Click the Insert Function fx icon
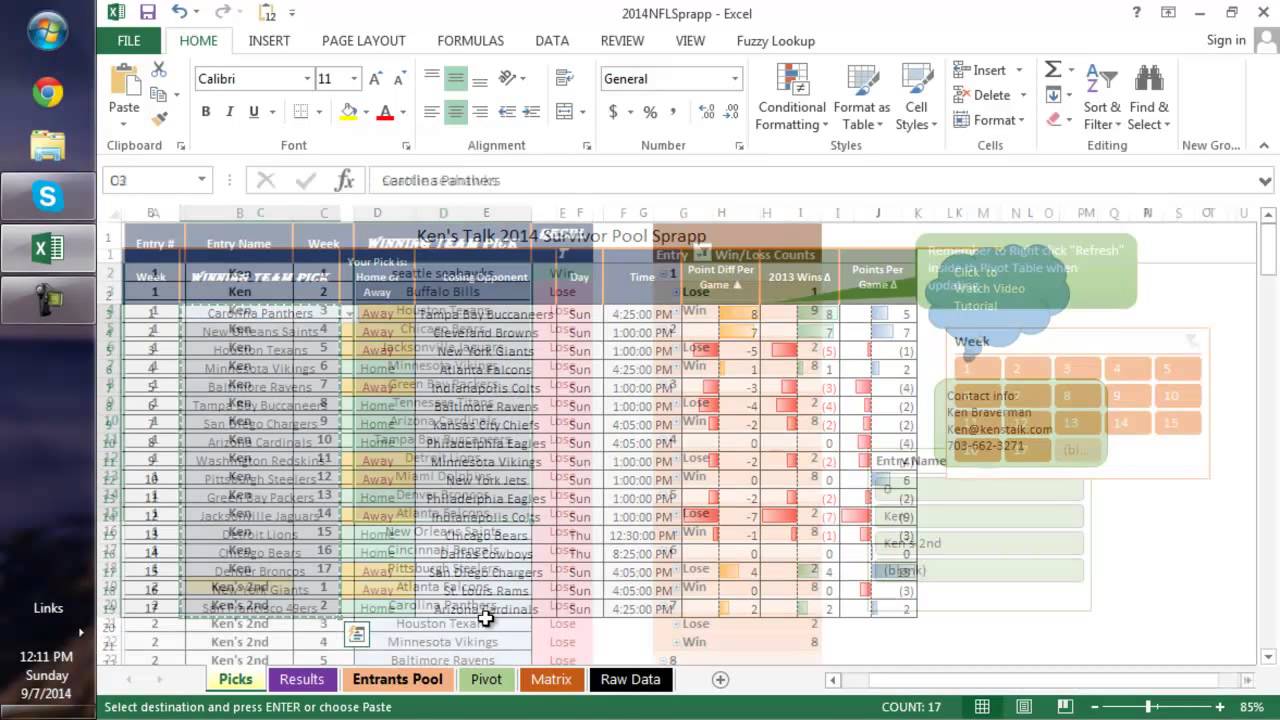Screen dimensions: 1280x720 (345, 181)
